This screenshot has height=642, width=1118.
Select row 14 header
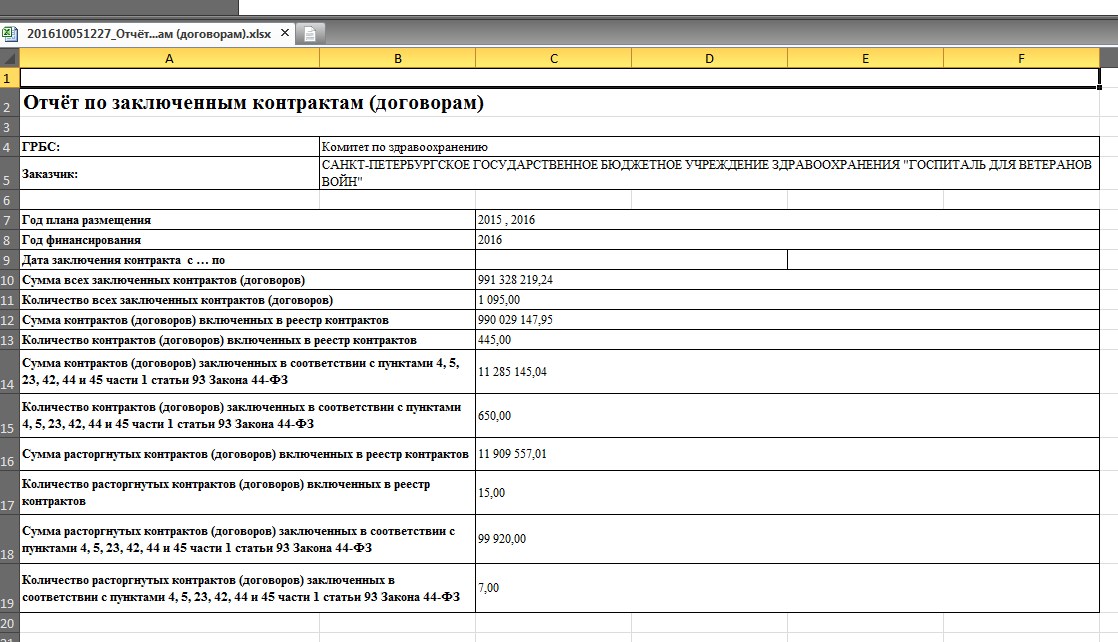(x=9, y=372)
